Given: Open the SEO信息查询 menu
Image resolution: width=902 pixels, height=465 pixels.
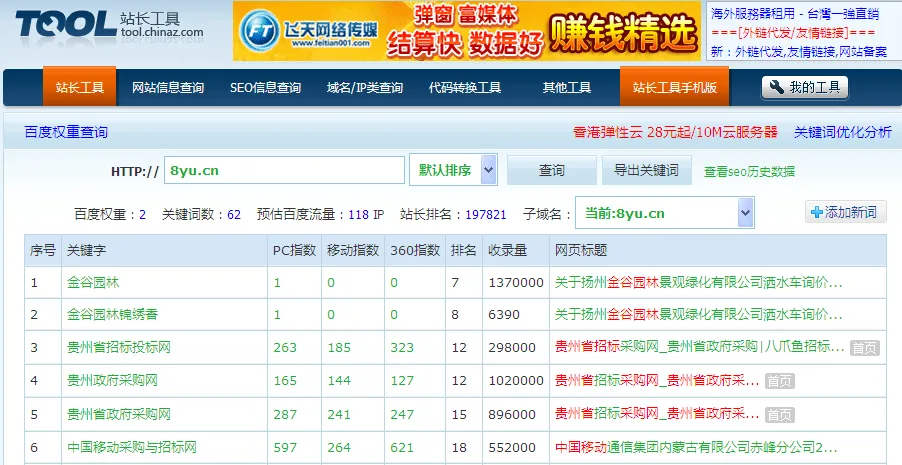Looking at the screenshot, I should click(265, 87).
